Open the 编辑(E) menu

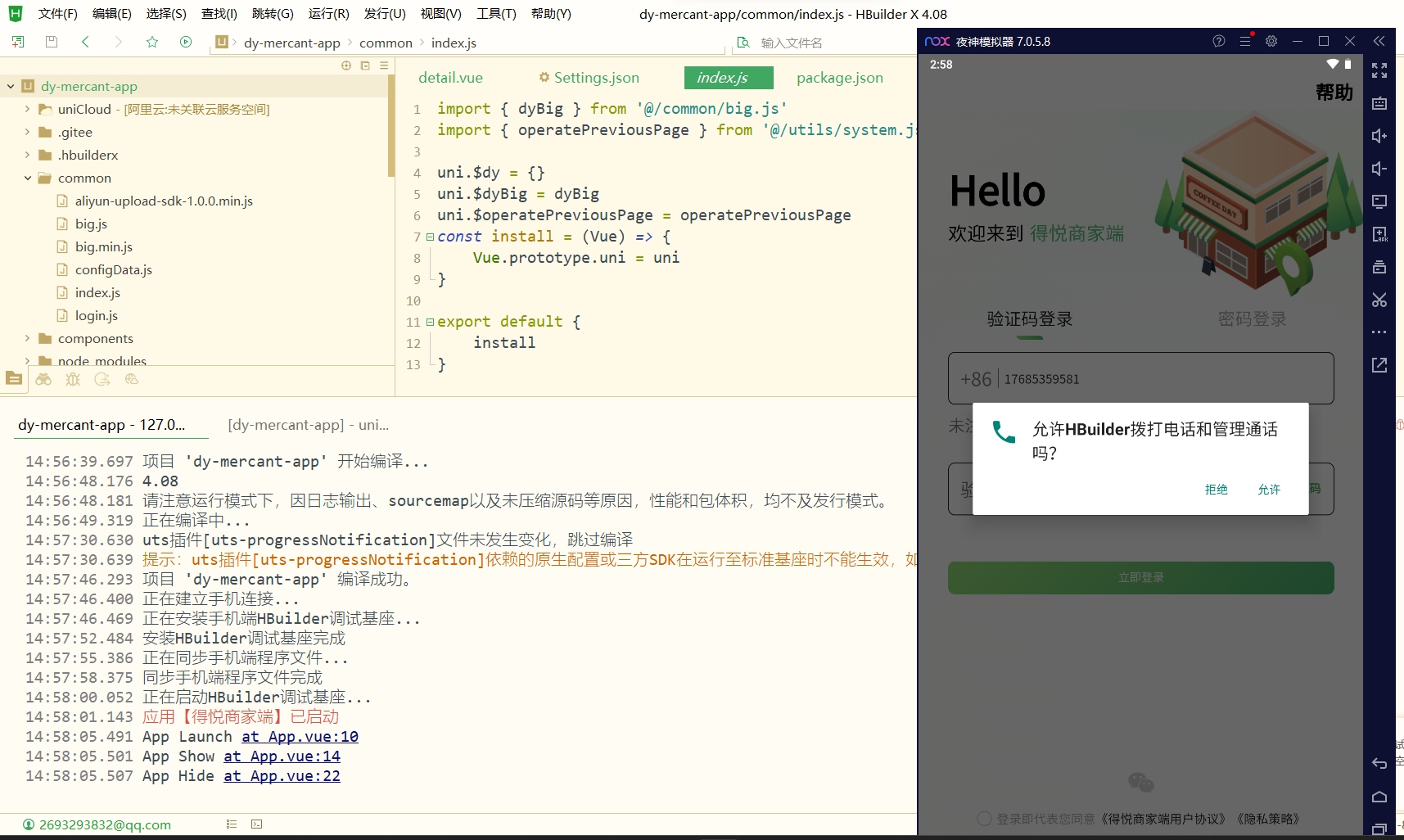pyautogui.click(x=112, y=14)
